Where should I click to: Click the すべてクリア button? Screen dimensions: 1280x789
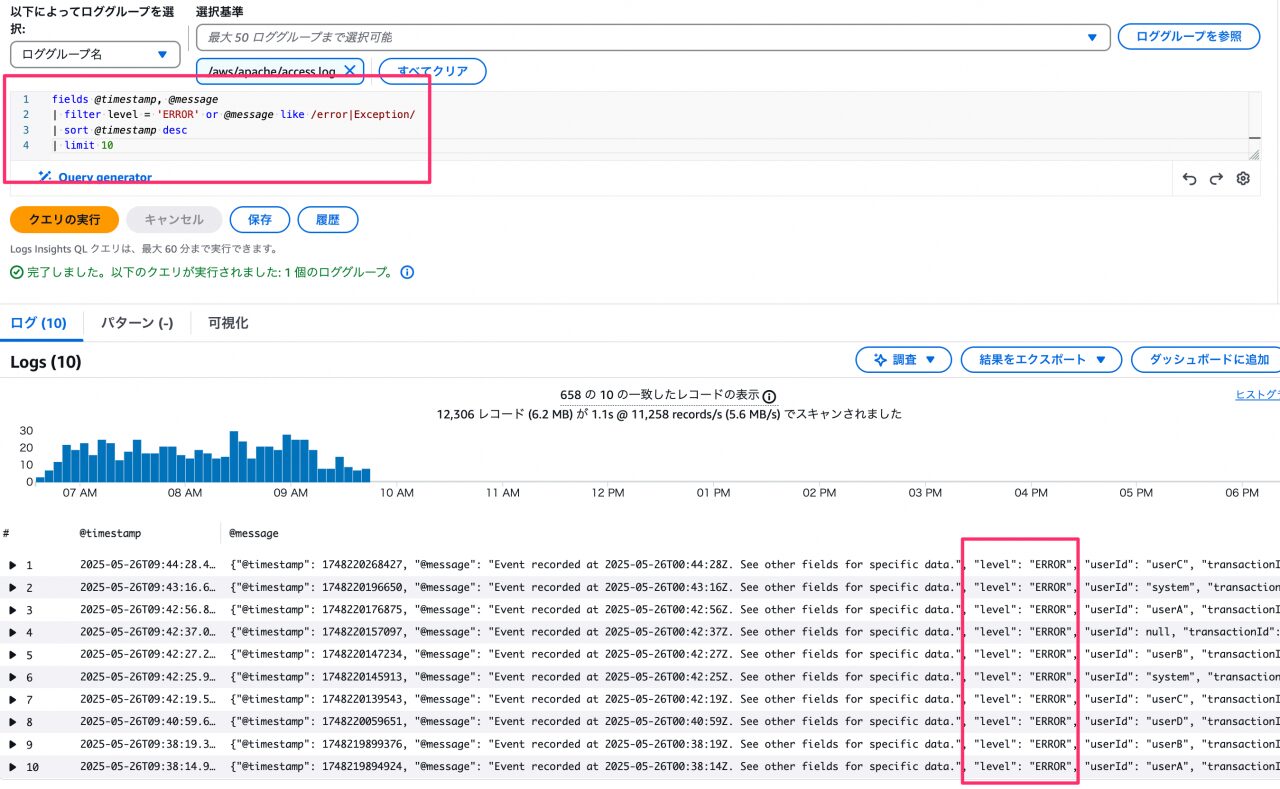coord(432,71)
